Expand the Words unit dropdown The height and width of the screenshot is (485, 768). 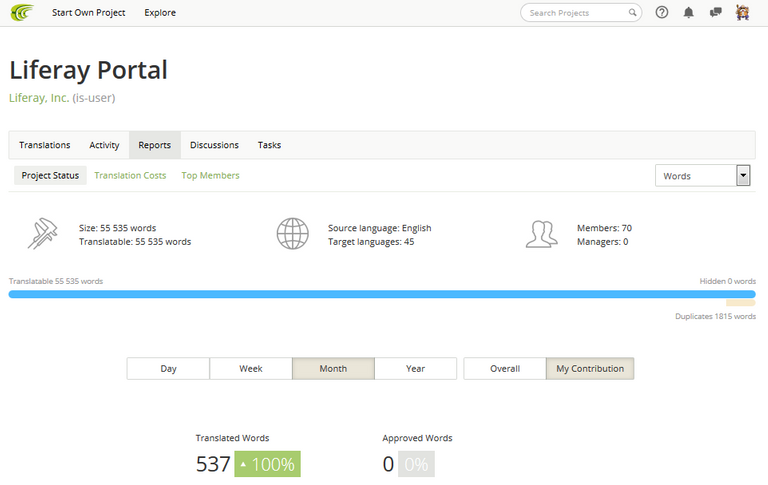(702, 176)
